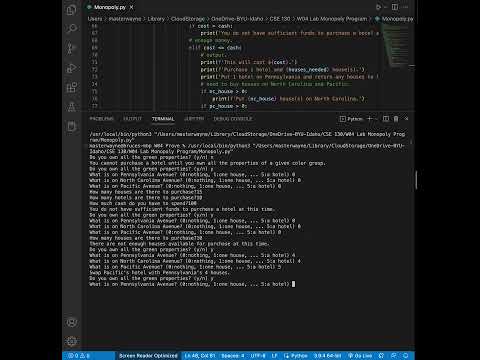Image resolution: width=480 pixels, height=360 pixels.
Task: Click line number 76 in the gutter
Action: pyautogui.click(x=95, y=99)
